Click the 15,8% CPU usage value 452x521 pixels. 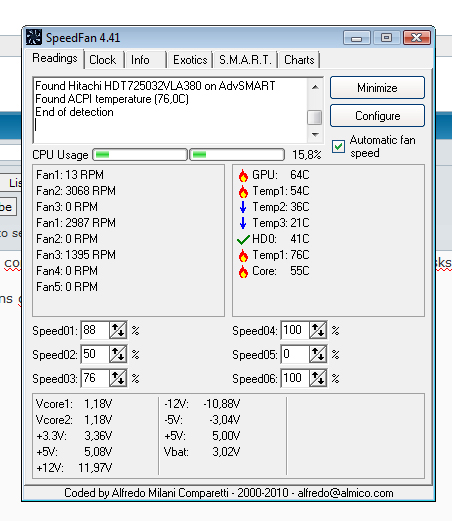coord(307,155)
